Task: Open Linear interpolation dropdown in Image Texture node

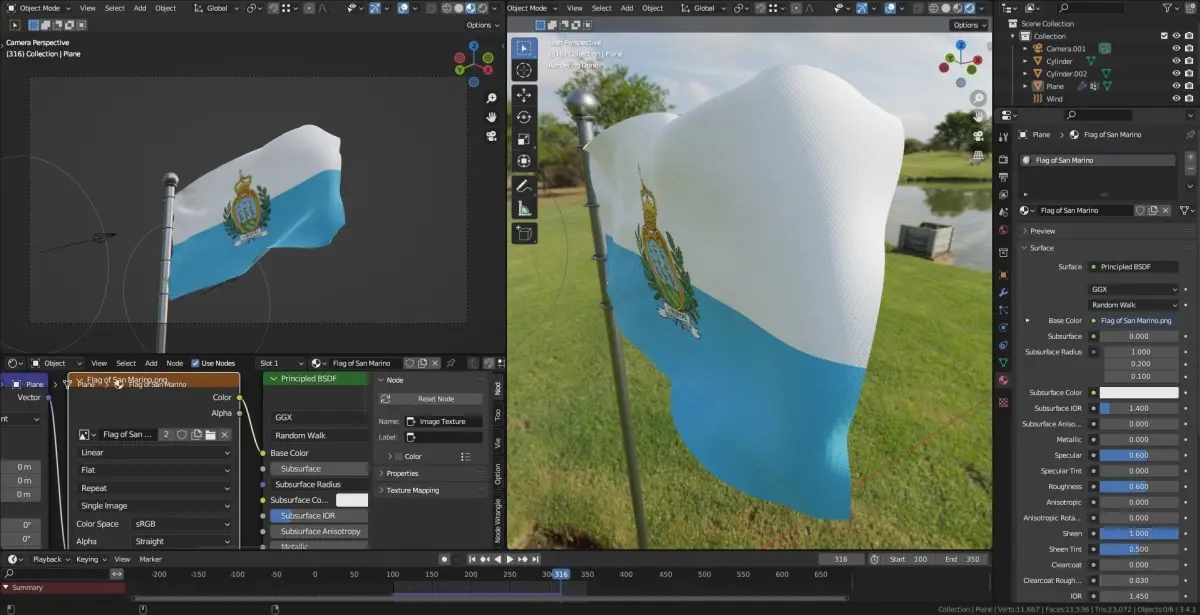Action: pyautogui.click(x=155, y=452)
